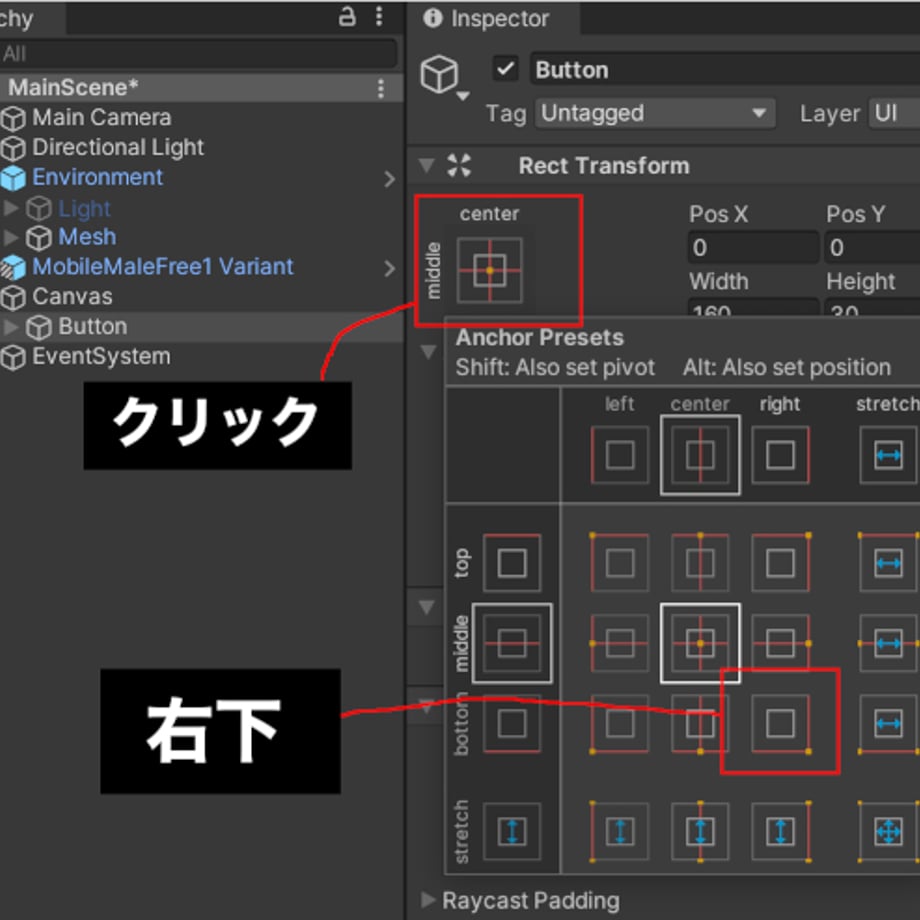Select the center column header anchor preset

(x=700, y=455)
